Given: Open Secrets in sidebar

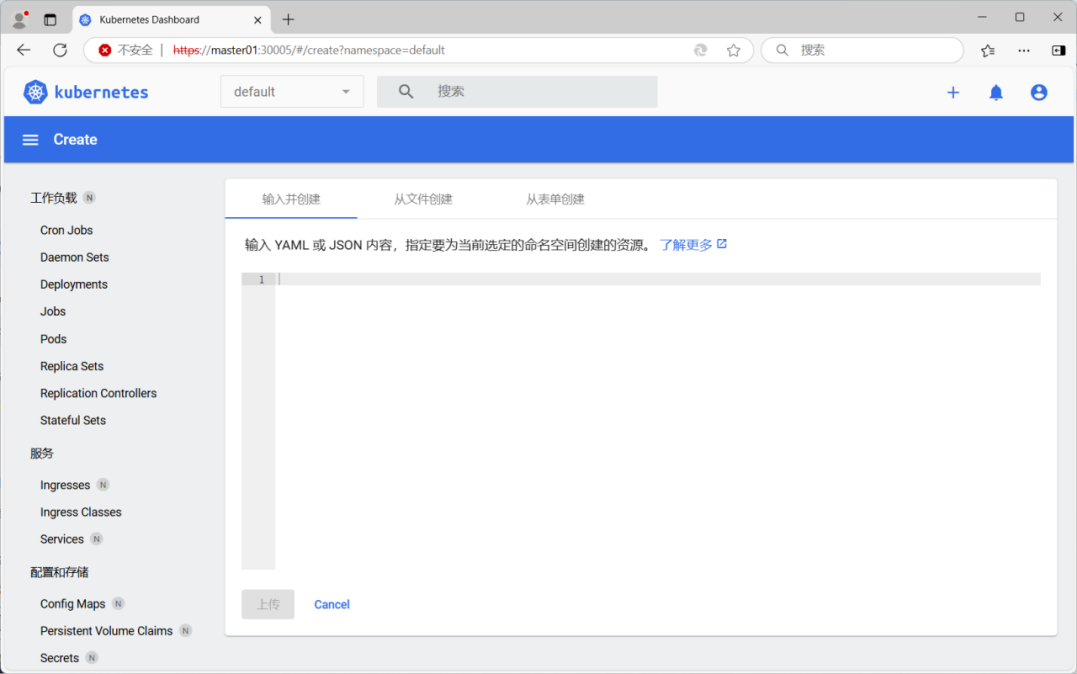Looking at the screenshot, I should point(59,658).
